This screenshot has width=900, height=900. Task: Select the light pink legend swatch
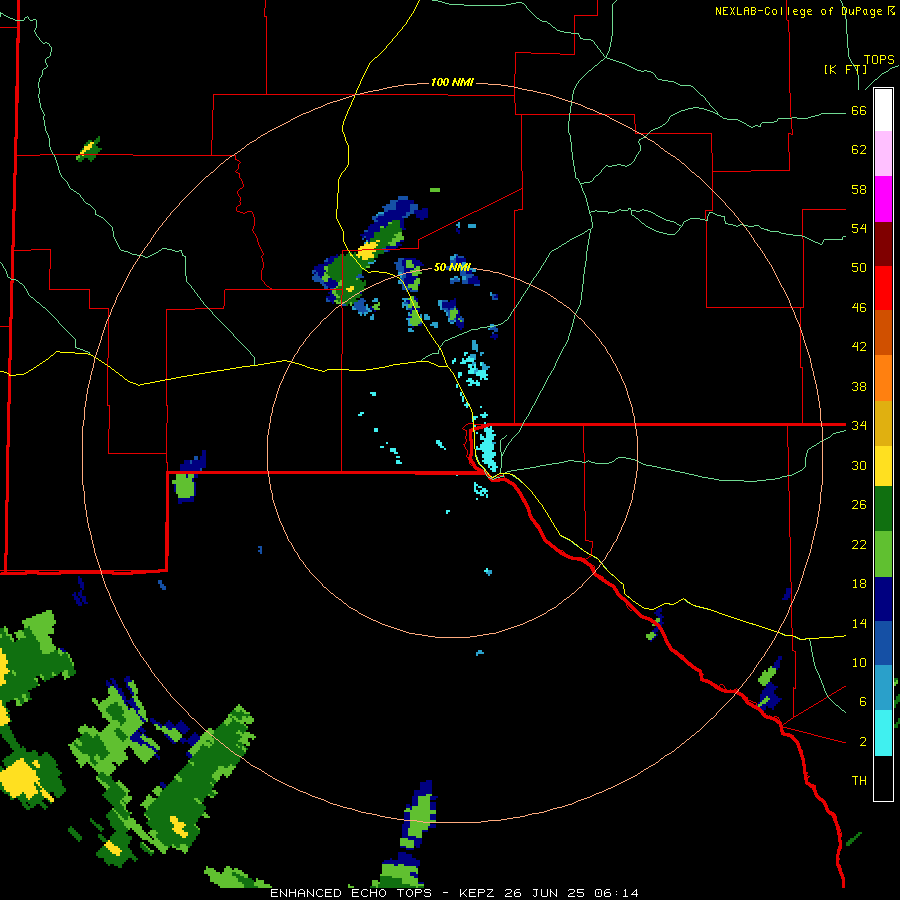pos(883,154)
